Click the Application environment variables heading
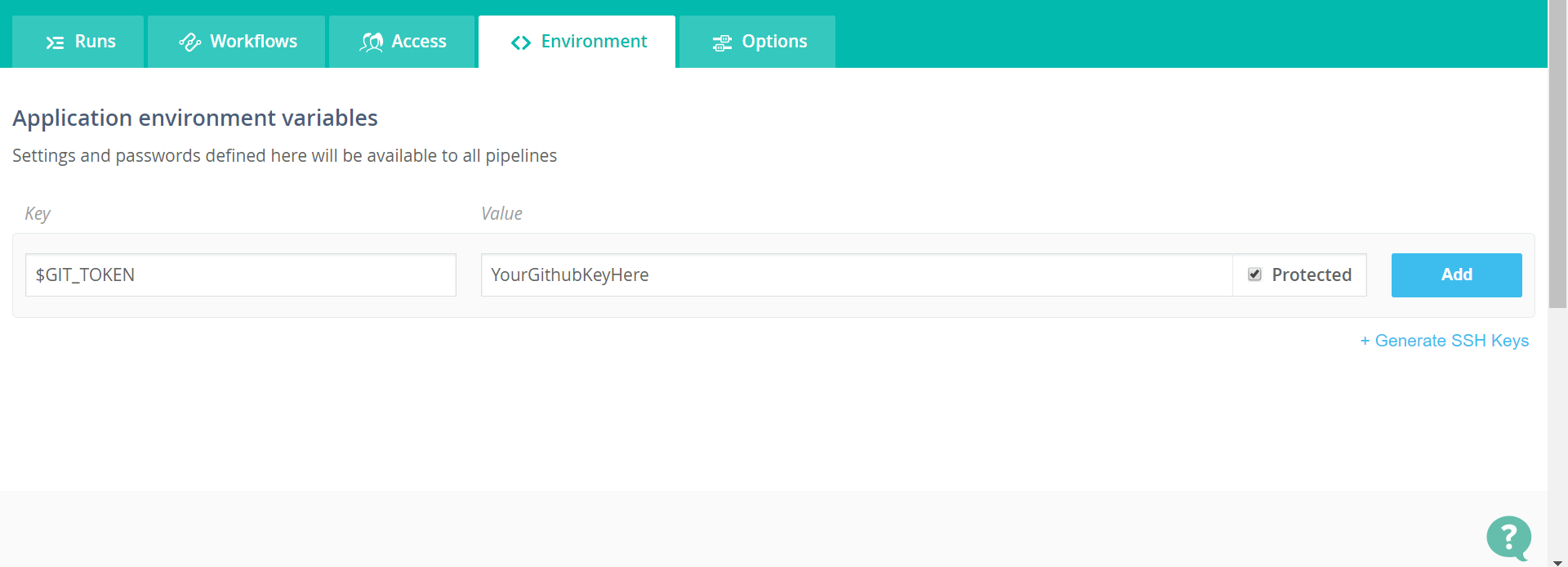This screenshot has height=567, width=1568. pos(195,118)
